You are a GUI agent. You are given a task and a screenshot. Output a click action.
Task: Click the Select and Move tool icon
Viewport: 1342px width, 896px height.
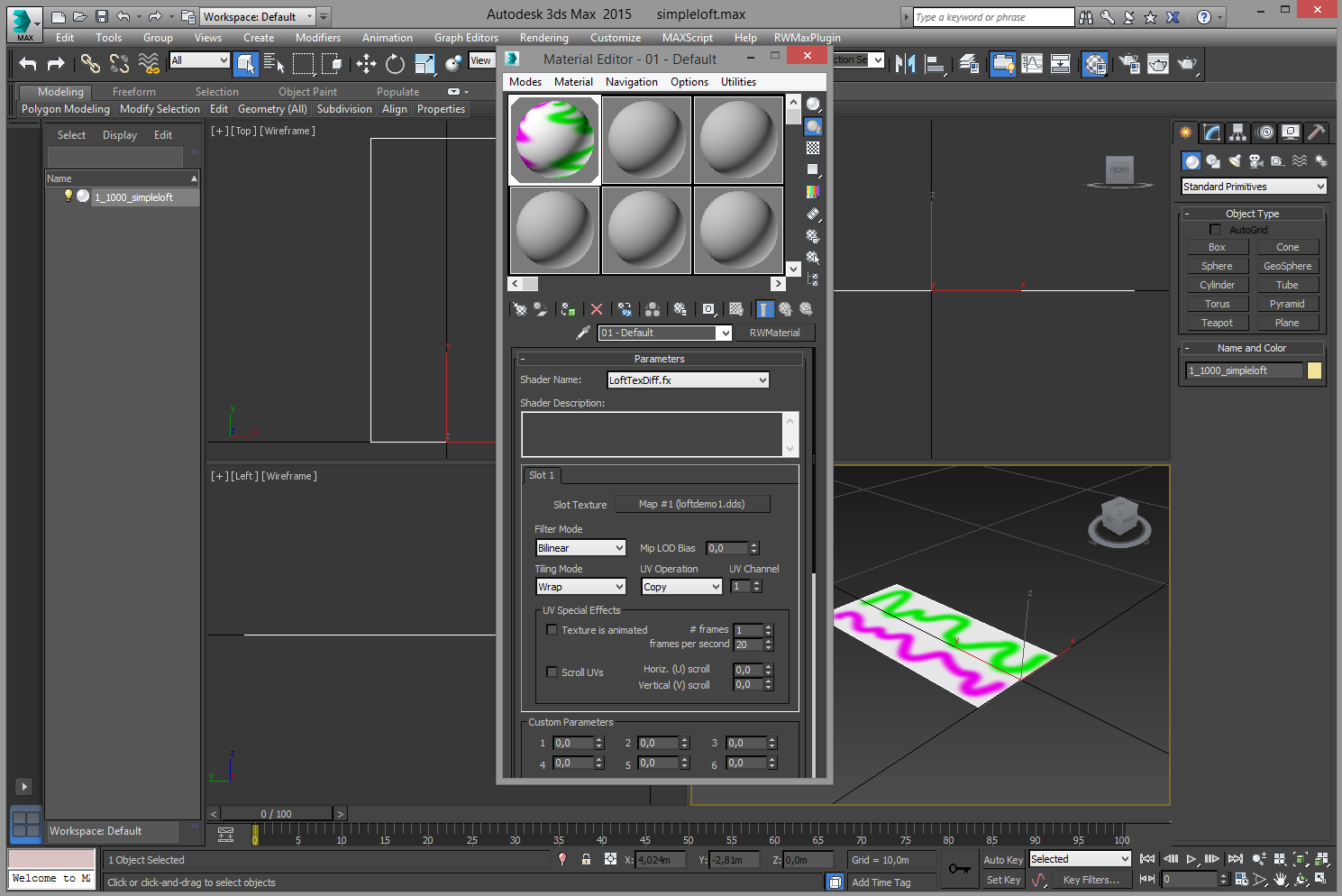point(366,63)
